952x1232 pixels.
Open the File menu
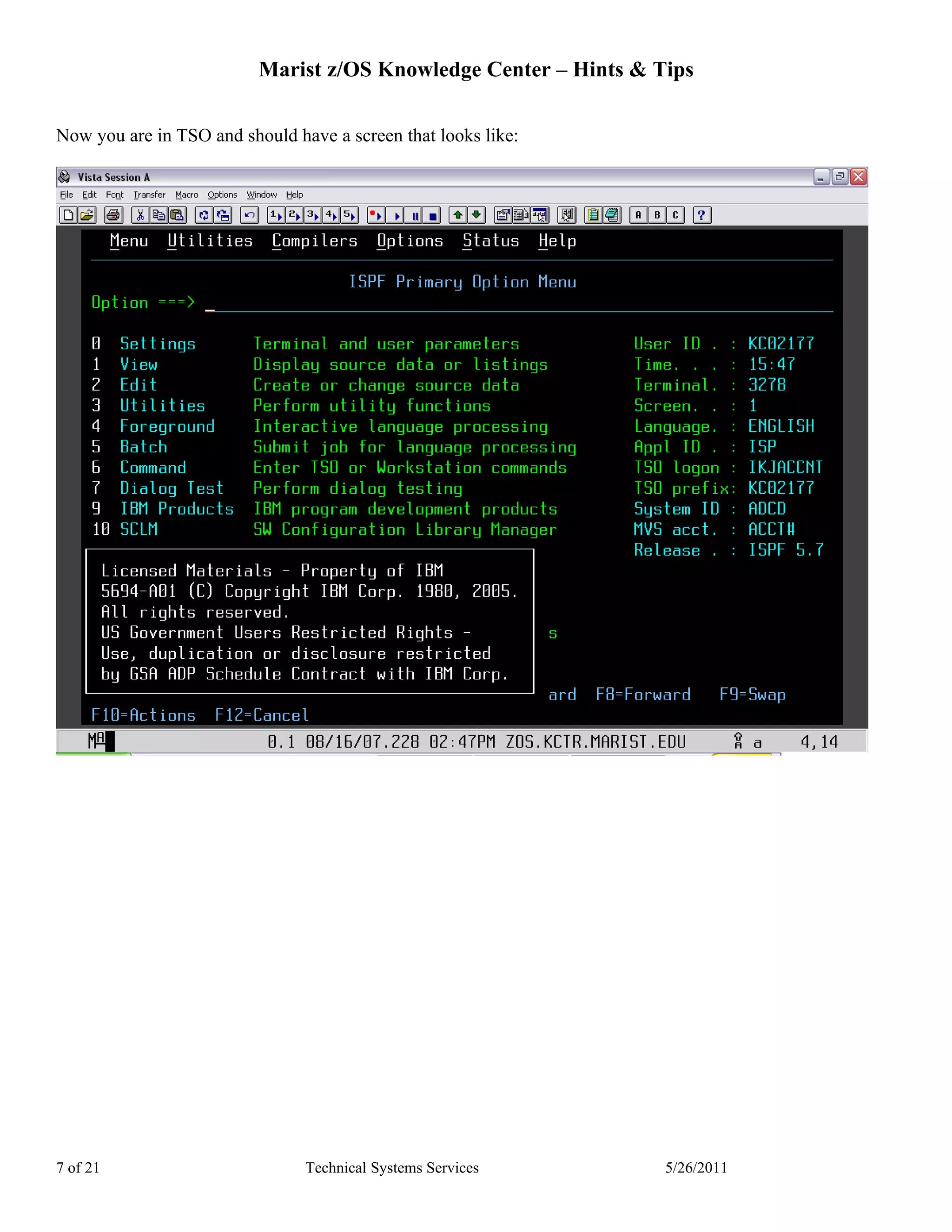pyautogui.click(x=66, y=195)
